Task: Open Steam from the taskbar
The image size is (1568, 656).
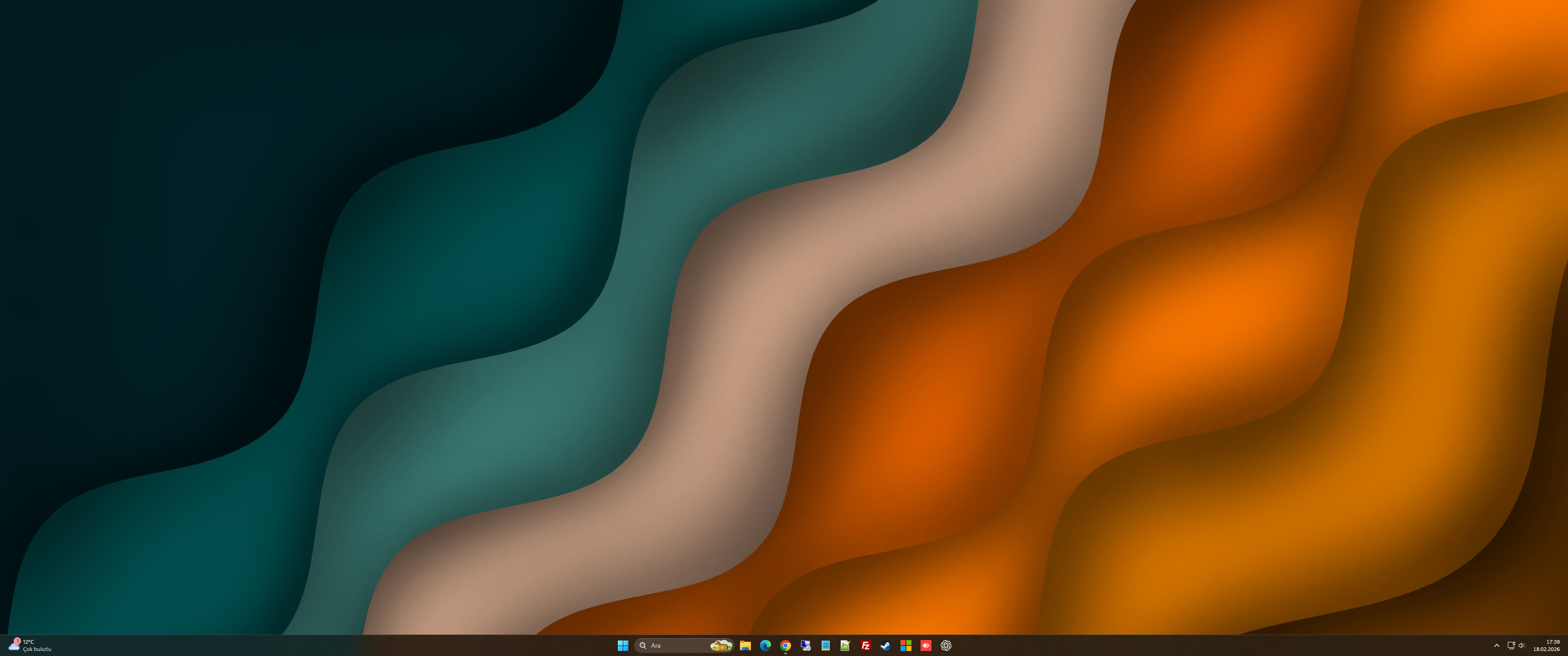Action: [885, 646]
